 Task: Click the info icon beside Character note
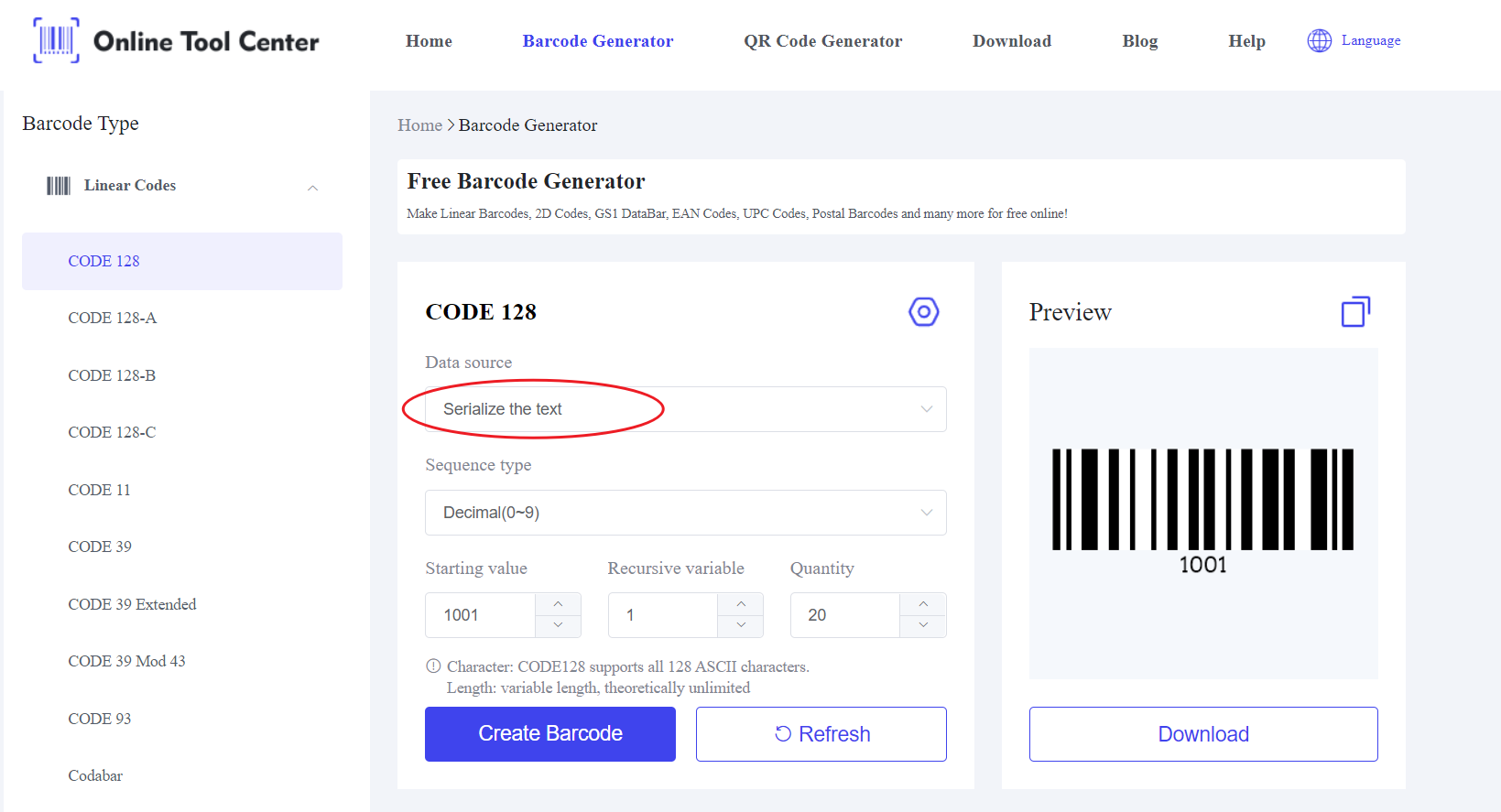click(433, 666)
